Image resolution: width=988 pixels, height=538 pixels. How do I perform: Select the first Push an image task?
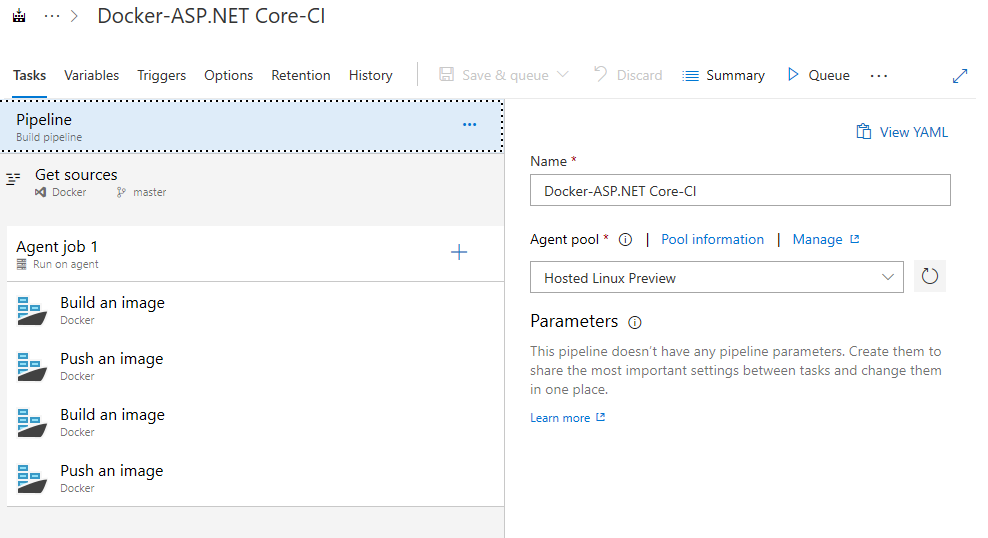[255, 366]
